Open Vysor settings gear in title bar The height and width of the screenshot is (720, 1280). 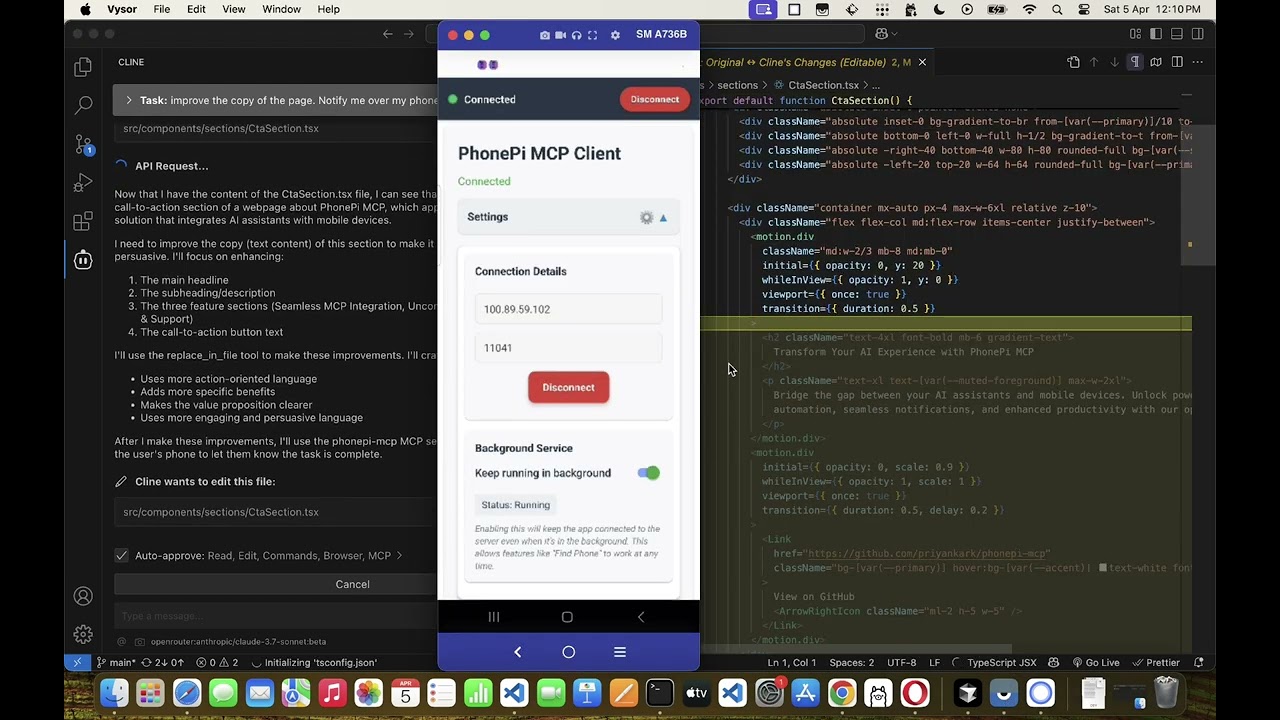click(615, 35)
